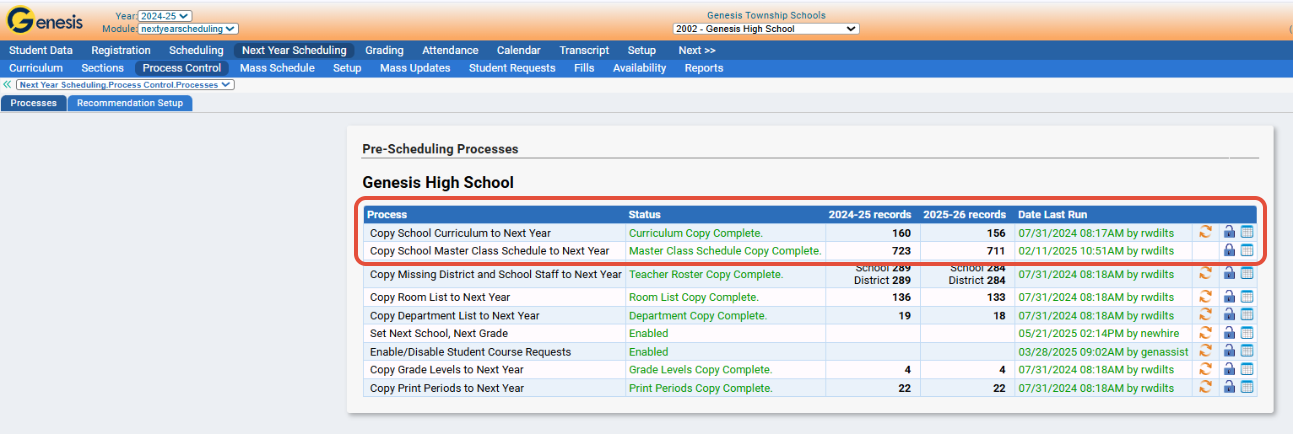
Task: Open the Next Year Scheduling.Process Control.Processes breadcrumb dropdown
Action: (x=125, y=85)
